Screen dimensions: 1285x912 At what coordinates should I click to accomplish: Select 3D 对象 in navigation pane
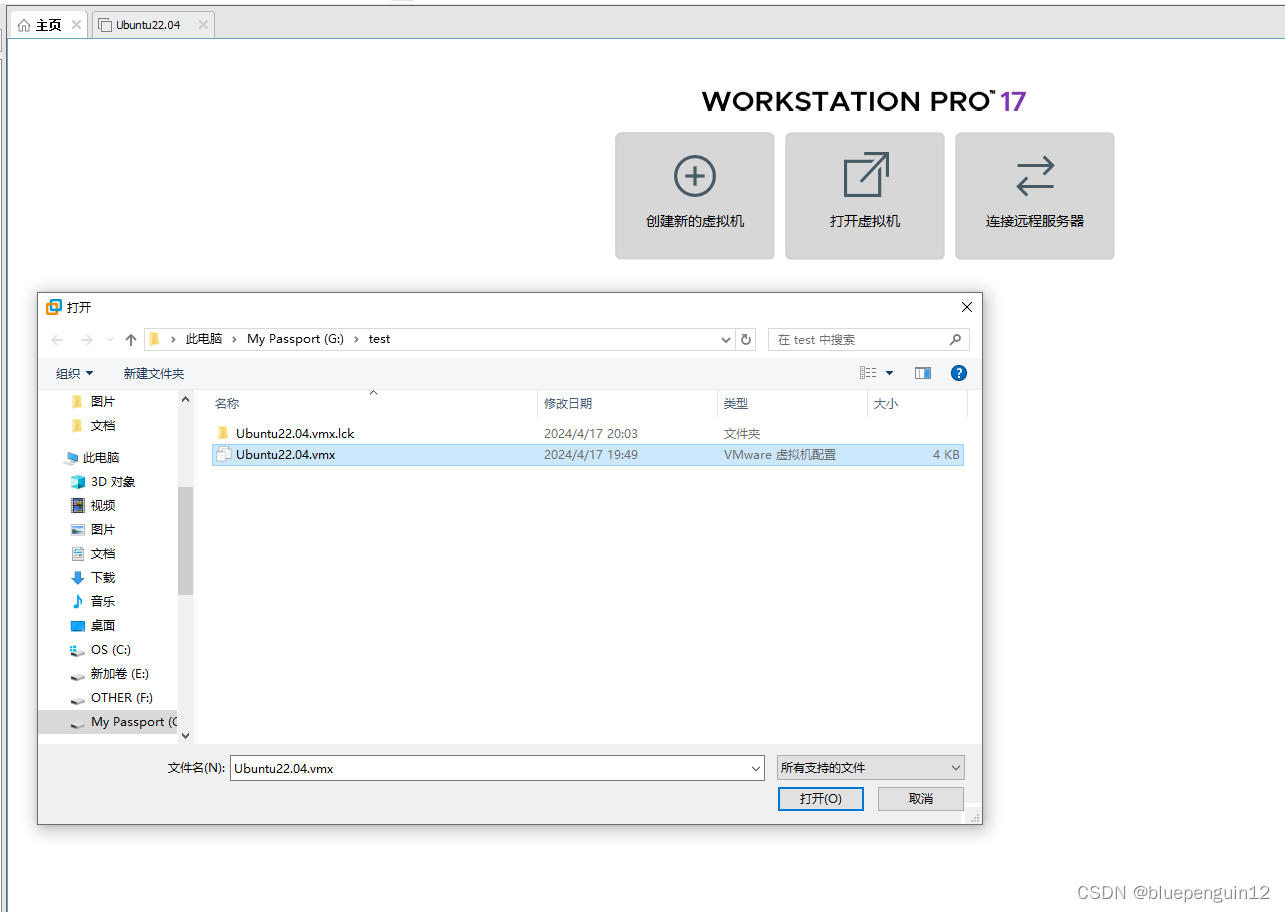click(x=113, y=481)
